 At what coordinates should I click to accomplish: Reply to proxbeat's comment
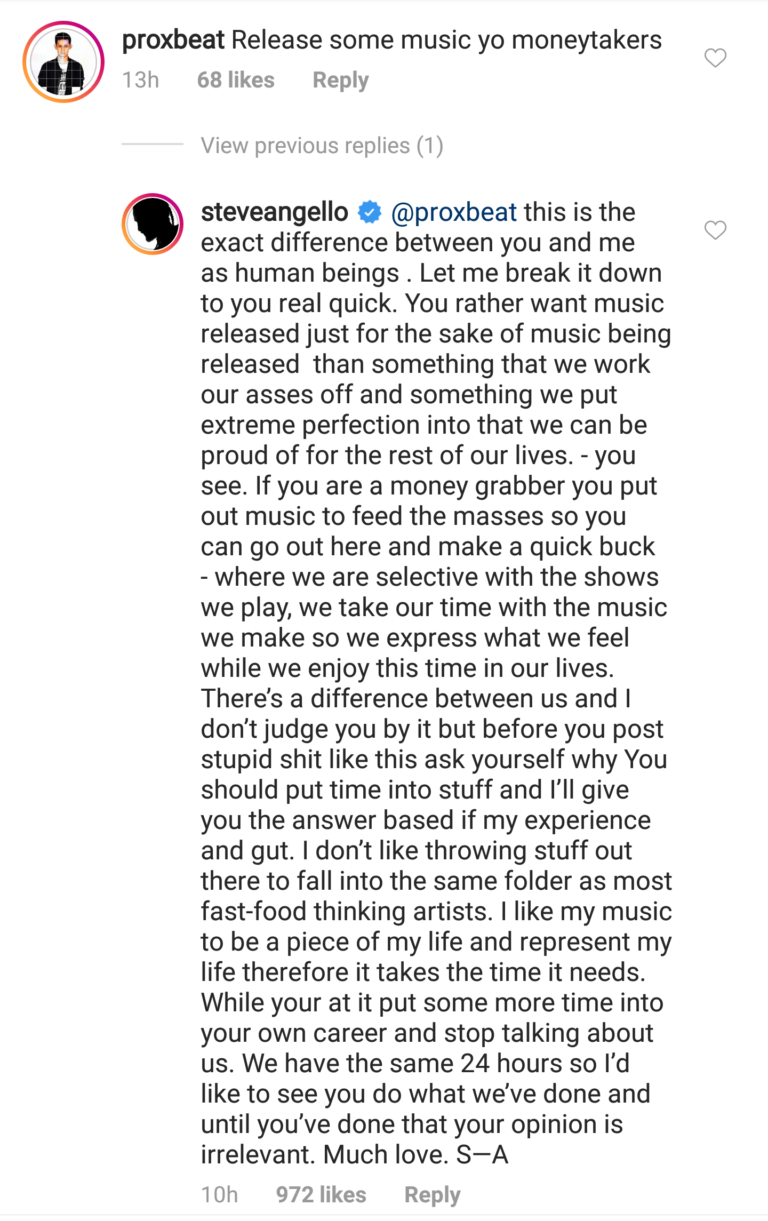click(x=340, y=80)
